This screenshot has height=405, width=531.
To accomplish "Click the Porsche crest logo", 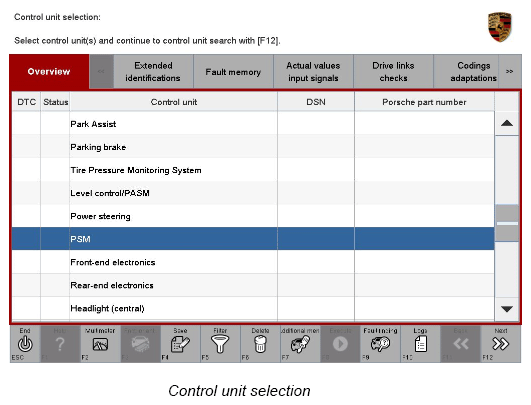I will click(500, 27).
